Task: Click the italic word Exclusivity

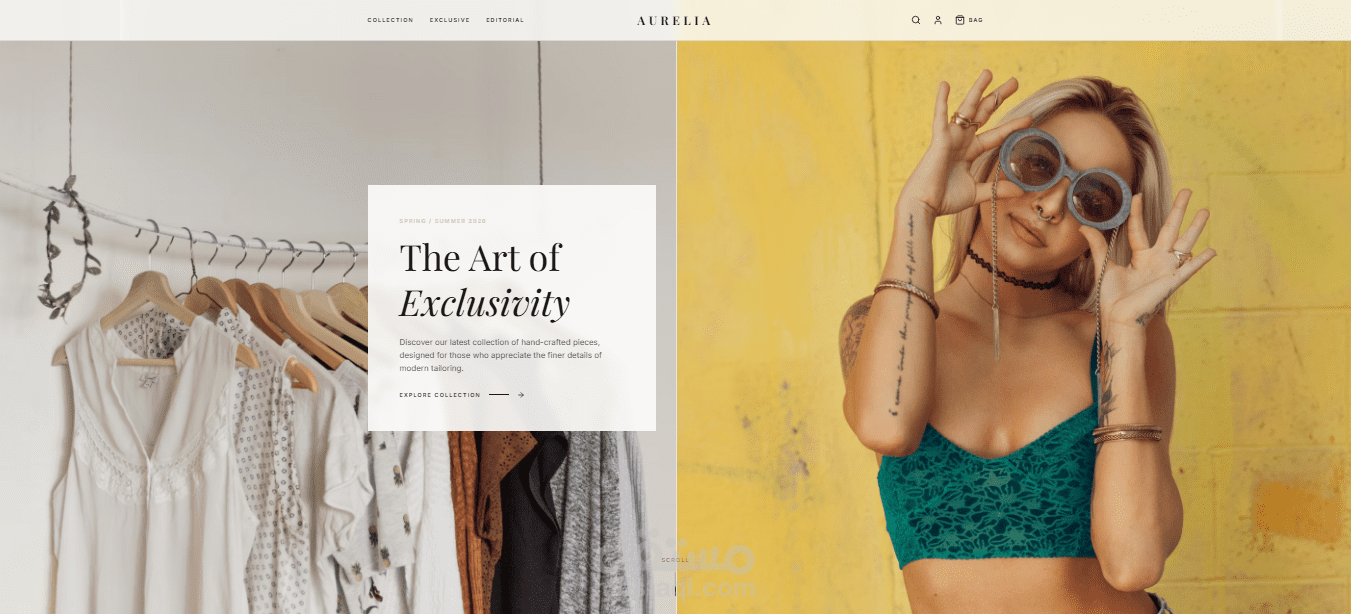Action: (x=485, y=302)
